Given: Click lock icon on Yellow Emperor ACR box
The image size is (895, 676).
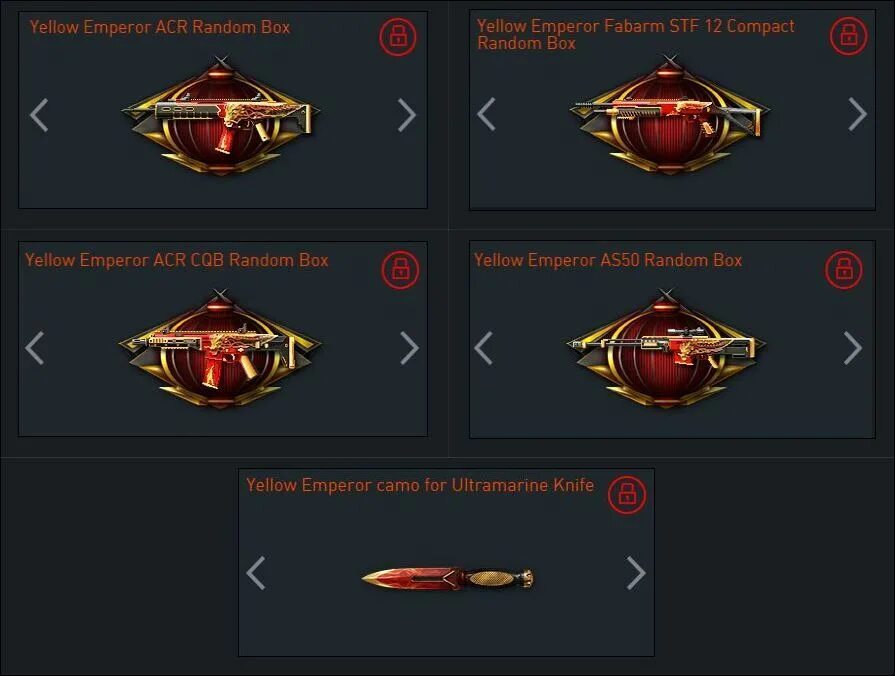Looking at the screenshot, I should 398,37.
